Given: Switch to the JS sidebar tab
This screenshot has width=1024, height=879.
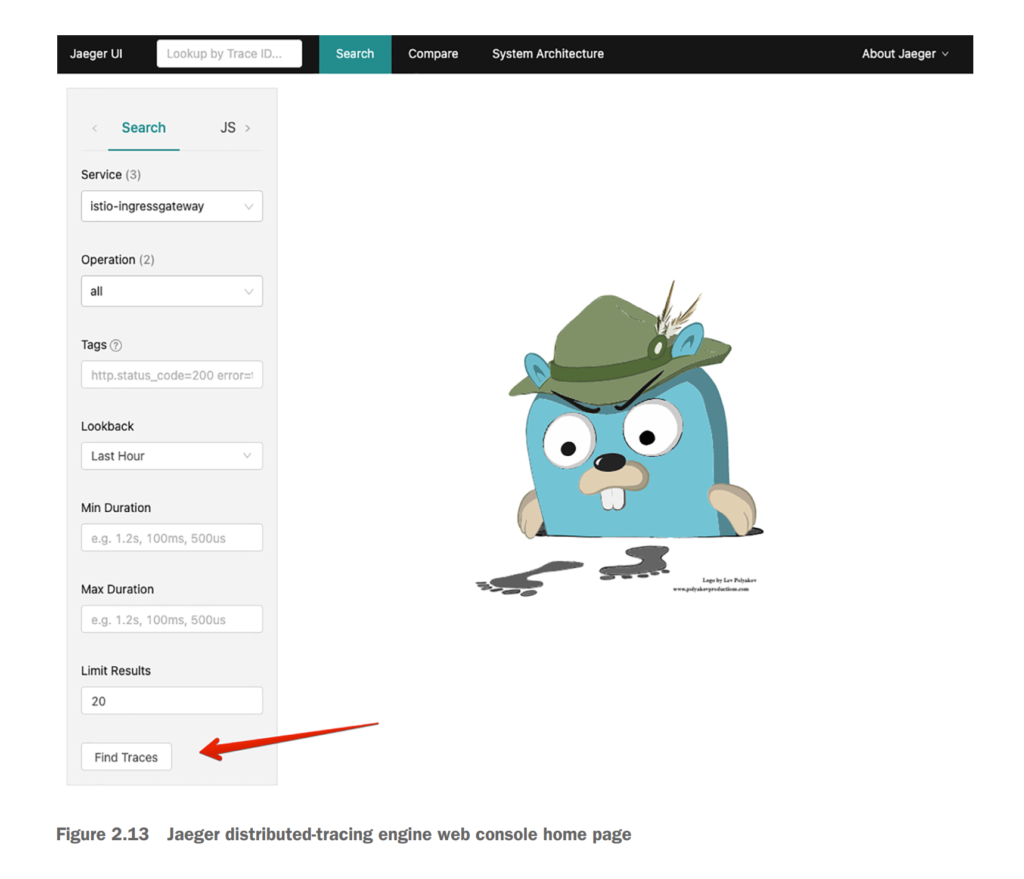Looking at the screenshot, I should [x=228, y=128].
